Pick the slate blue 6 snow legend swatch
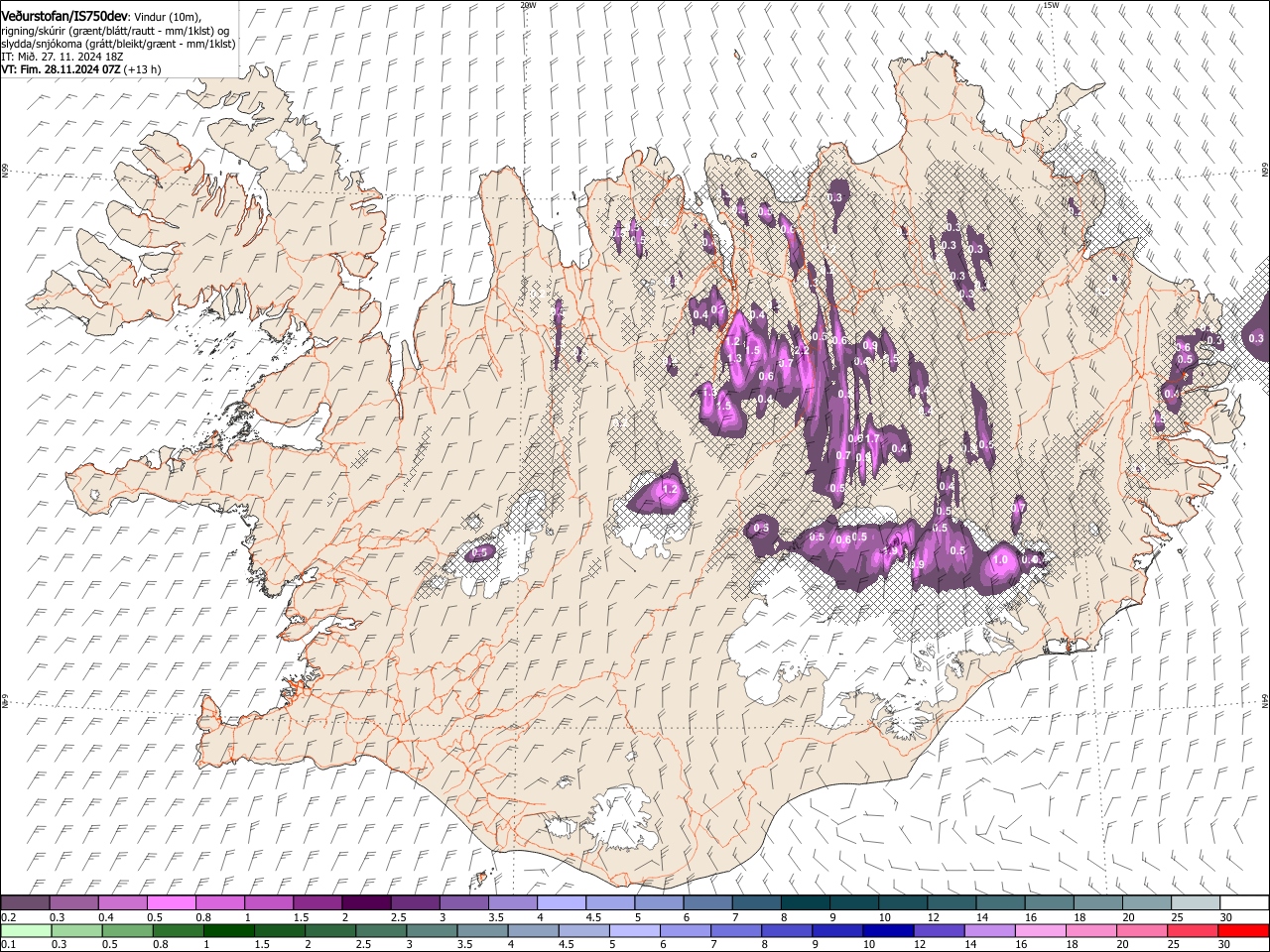Viewport: 1270px width, 952px height. (x=707, y=902)
